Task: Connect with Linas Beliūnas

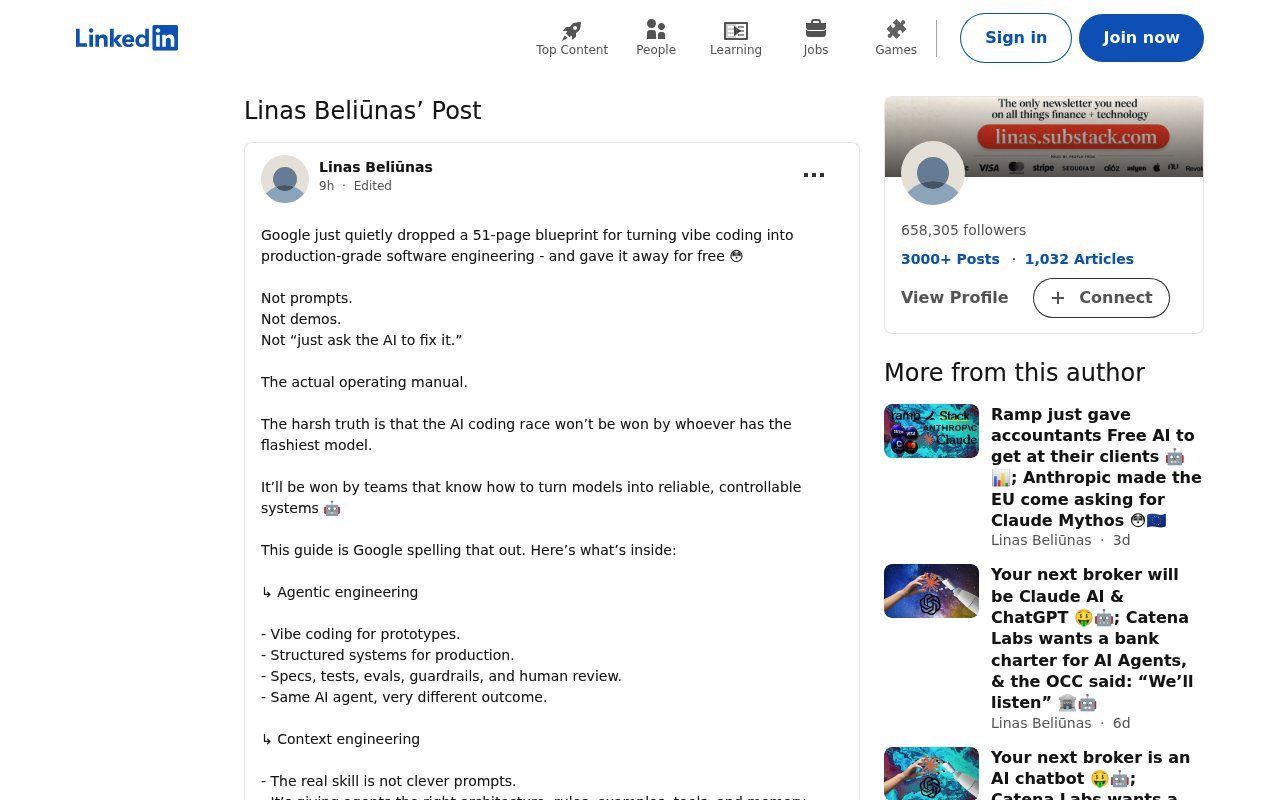Action: 1101,298
